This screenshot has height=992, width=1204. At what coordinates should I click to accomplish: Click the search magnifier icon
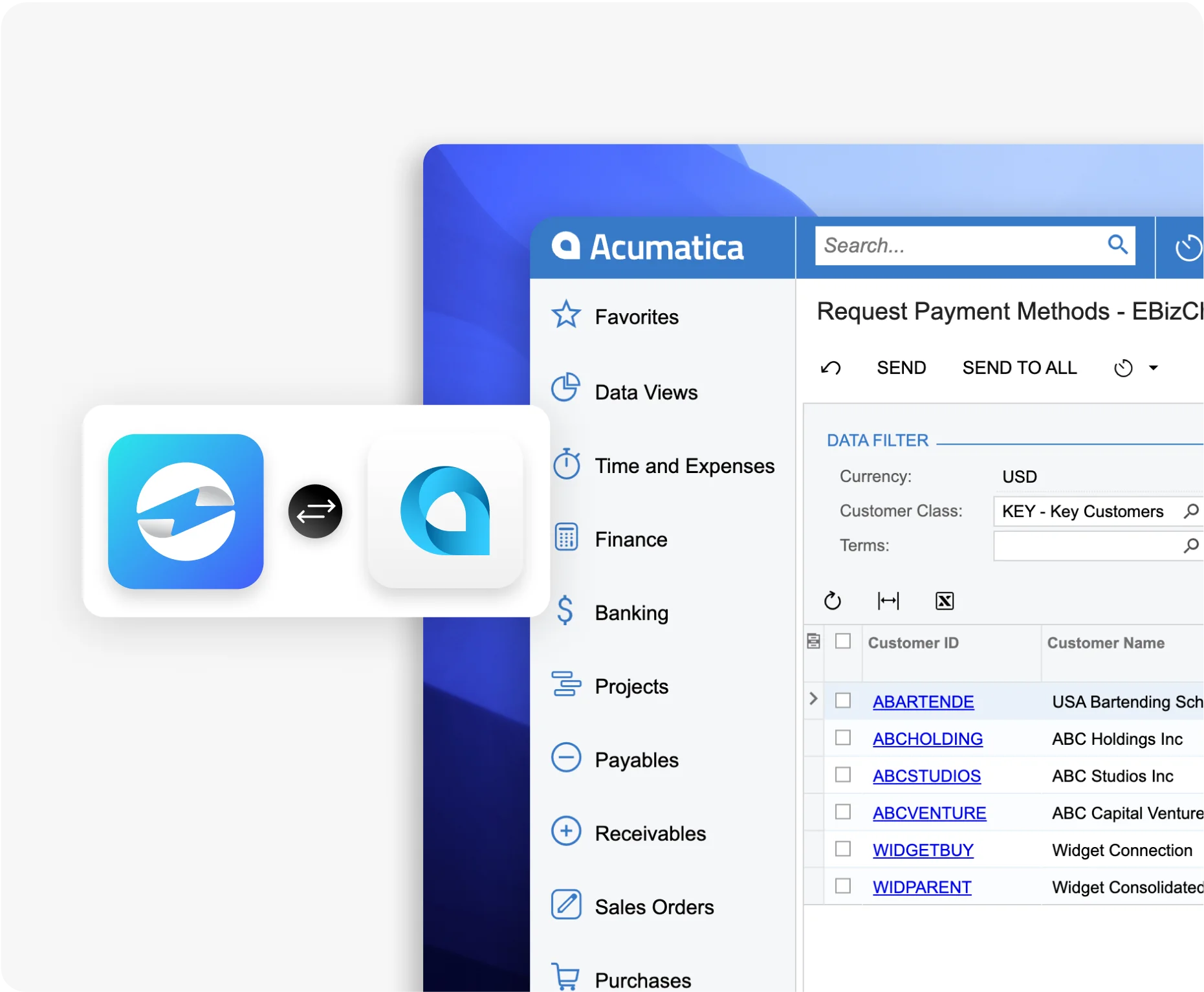pyautogui.click(x=1117, y=245)
